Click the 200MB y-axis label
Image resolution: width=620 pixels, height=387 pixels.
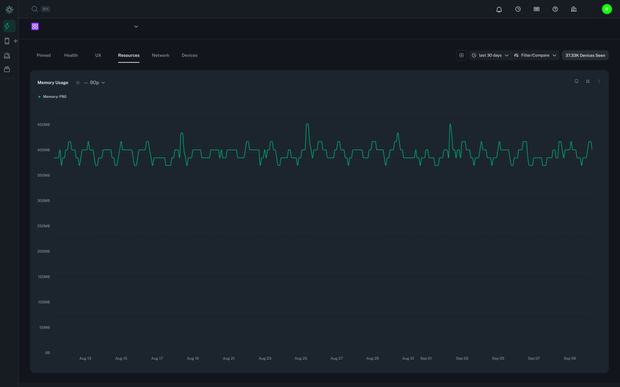tap(43, 251)
